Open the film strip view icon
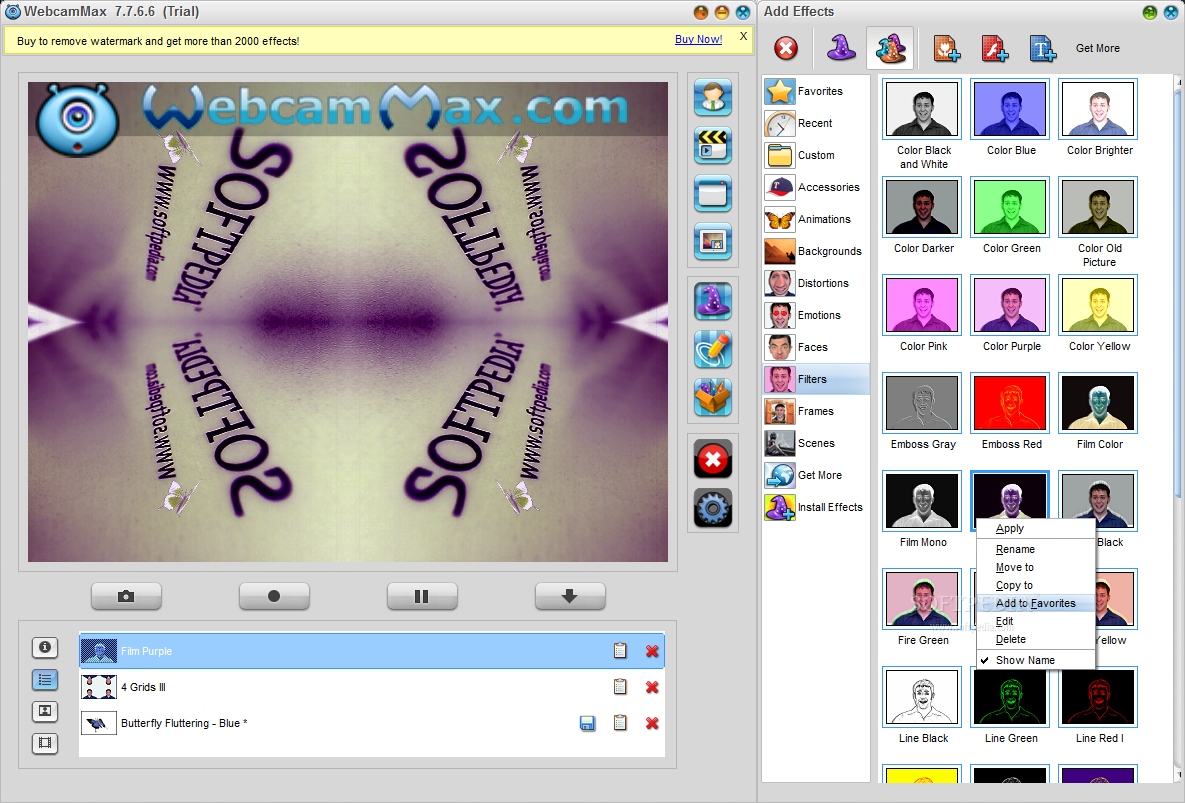 pyautogui.click(x=45, y=743)
